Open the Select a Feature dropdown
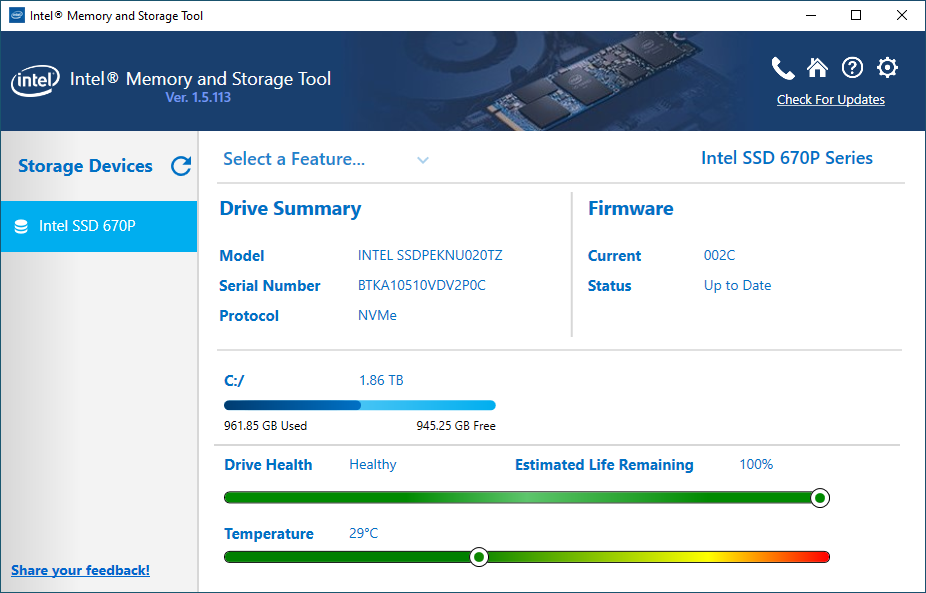The image size is (926, 593). tap(294, 159)
